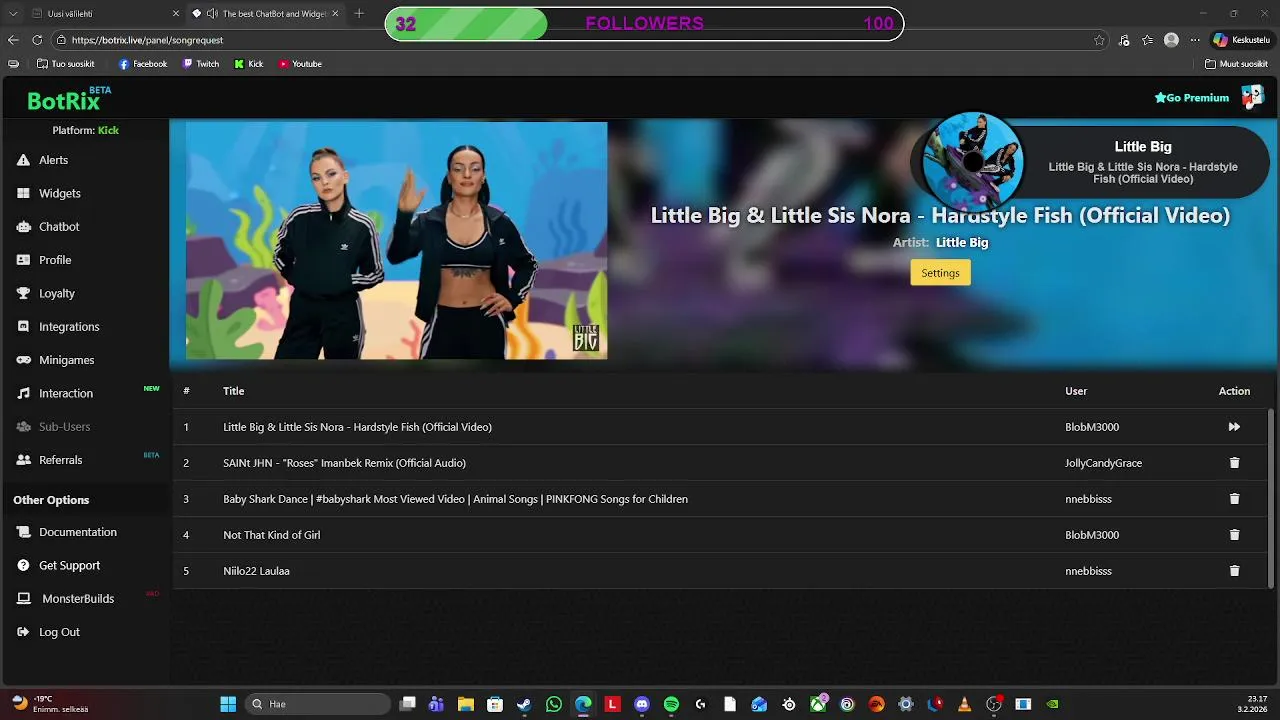Viewport: 1280px width, 720px height.
Task: Click the Platform: Kick label
Action: [x=85, y=130]
